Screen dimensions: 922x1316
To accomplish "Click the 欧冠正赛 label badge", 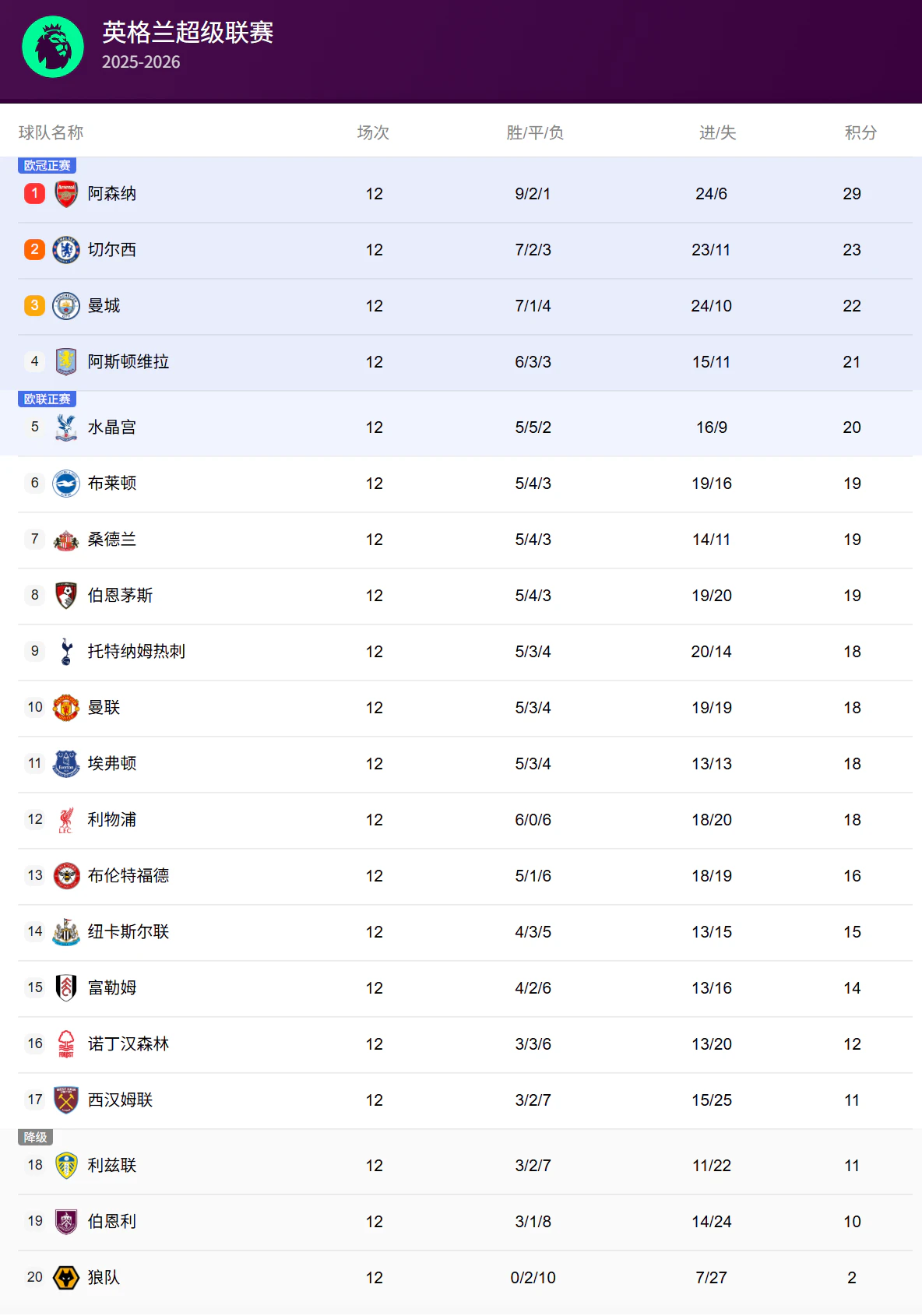I will (47, 165).
